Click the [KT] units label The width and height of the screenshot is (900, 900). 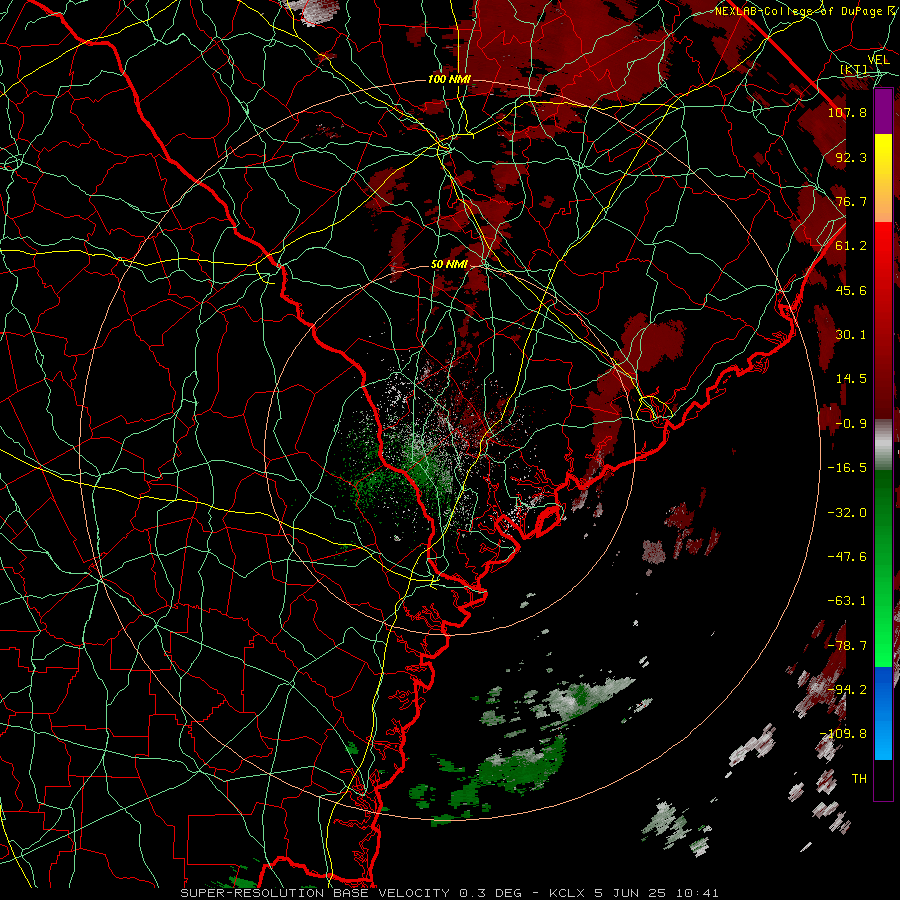pos(854,69)
